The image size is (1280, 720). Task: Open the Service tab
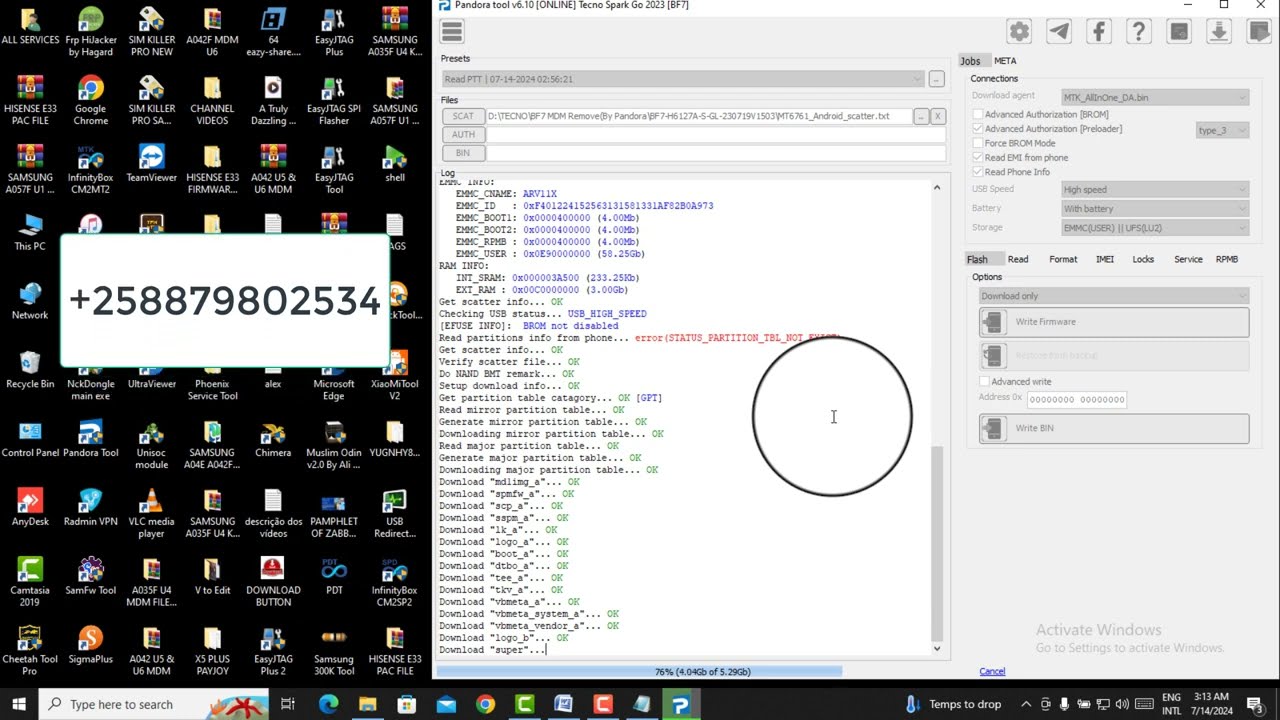coord(1188,259)
